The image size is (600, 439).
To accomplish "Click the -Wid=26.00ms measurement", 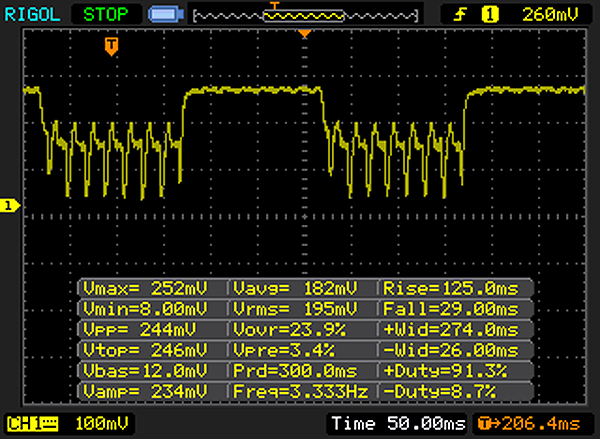I will 451,350.
